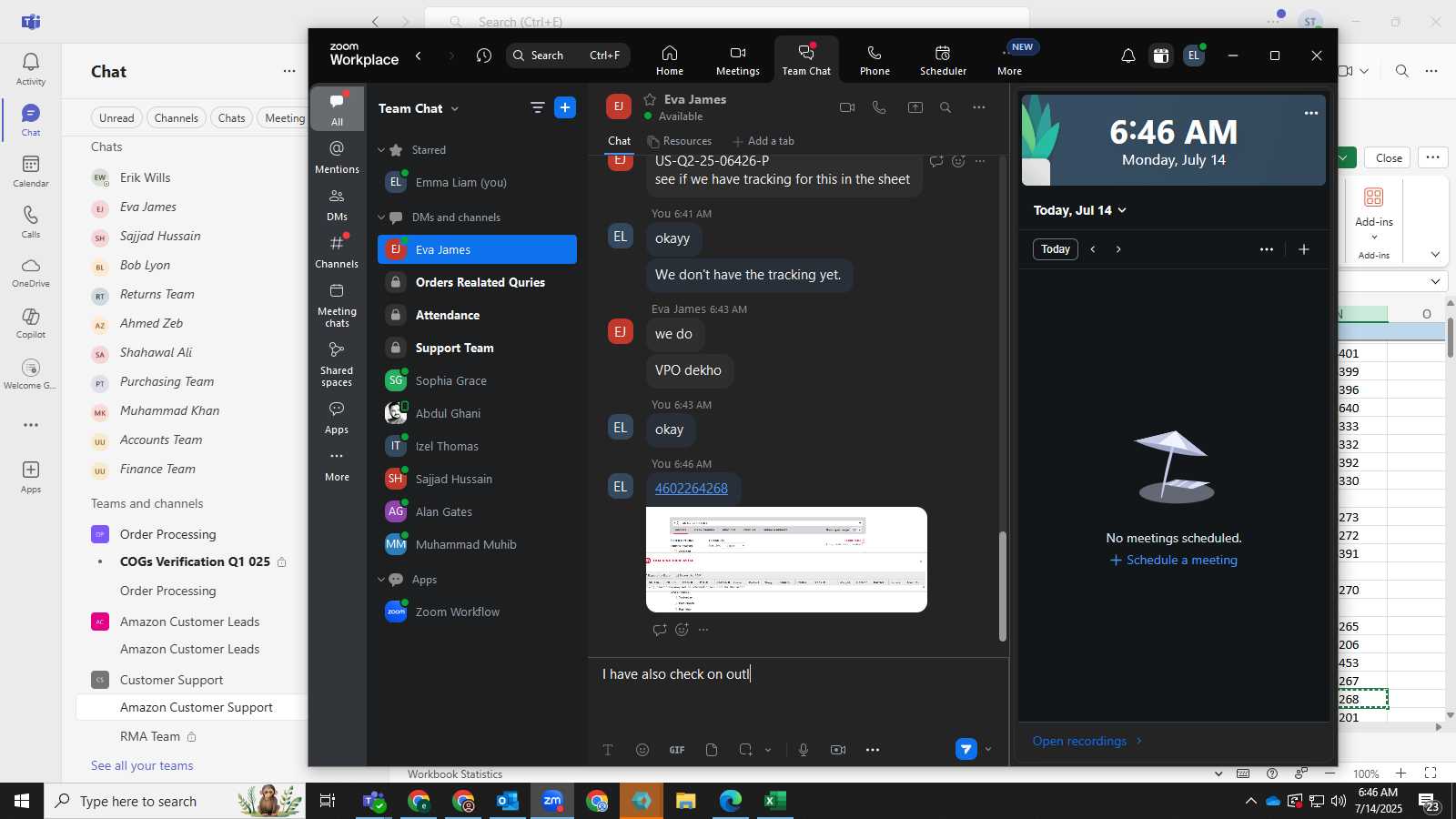Go to next day in Zoom calendar
This screenshot has height=819, width=1456.
(1118, 249)
